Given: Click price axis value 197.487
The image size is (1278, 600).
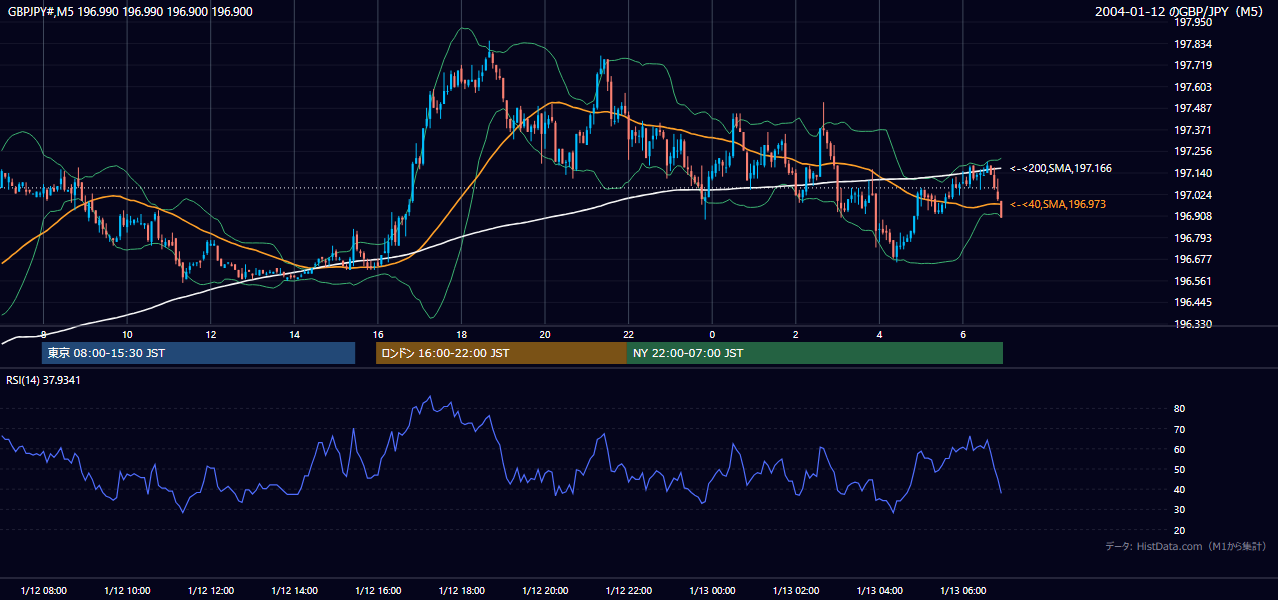Looking at the screenshot, I should point(1194,108).
